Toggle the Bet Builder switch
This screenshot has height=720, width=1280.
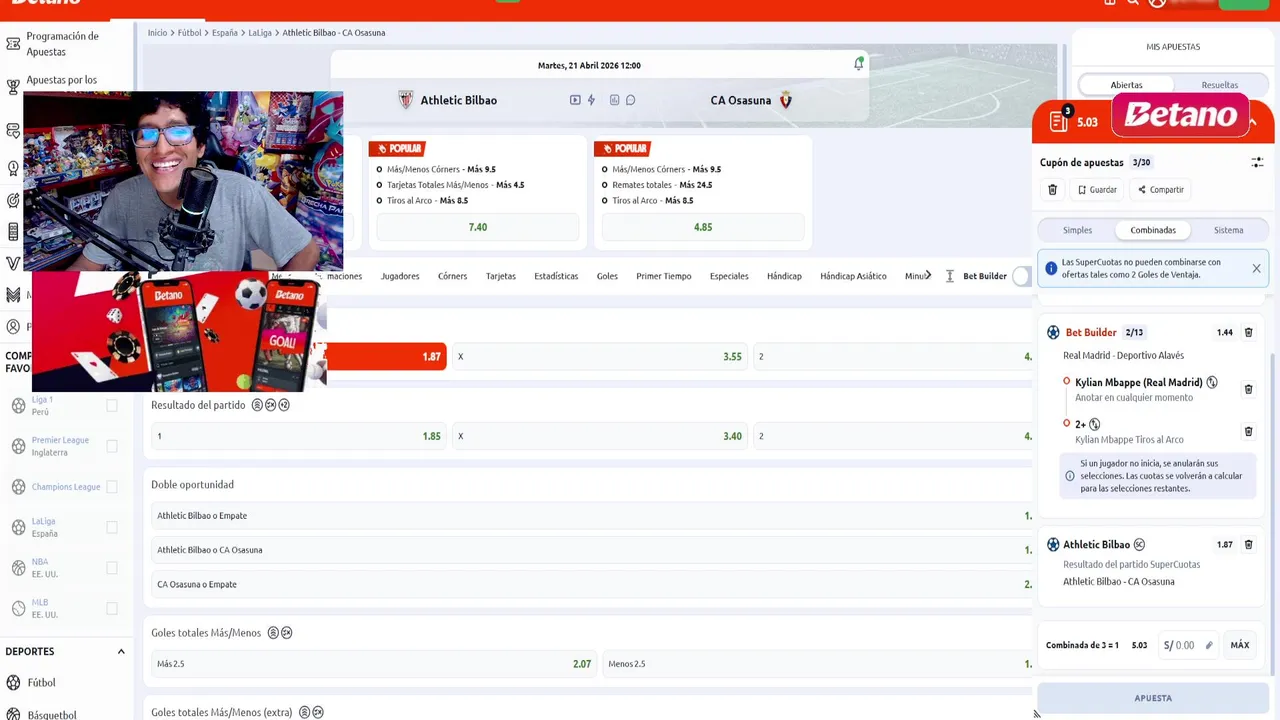[1021, 276]
